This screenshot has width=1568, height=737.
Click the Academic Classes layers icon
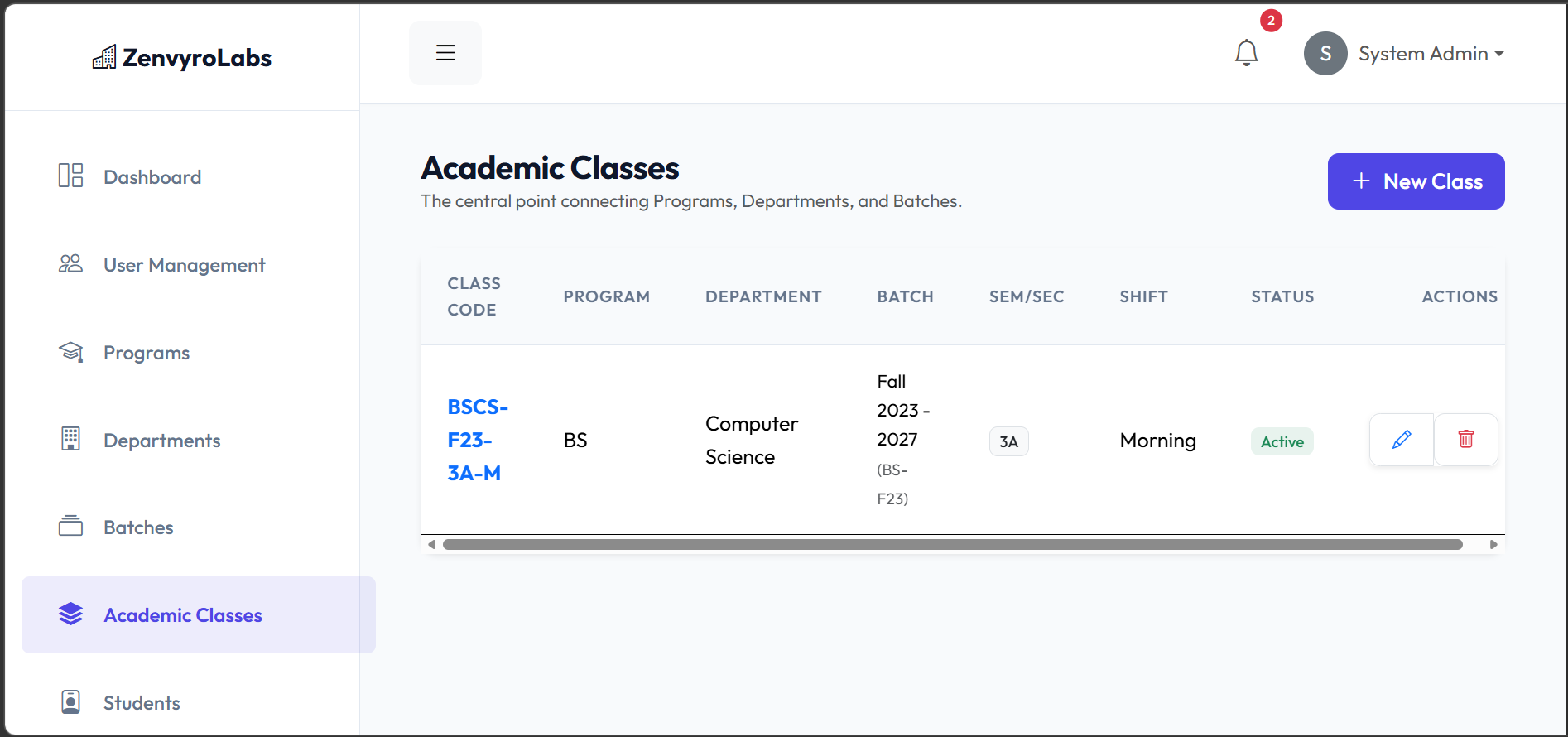click(70, 614)
